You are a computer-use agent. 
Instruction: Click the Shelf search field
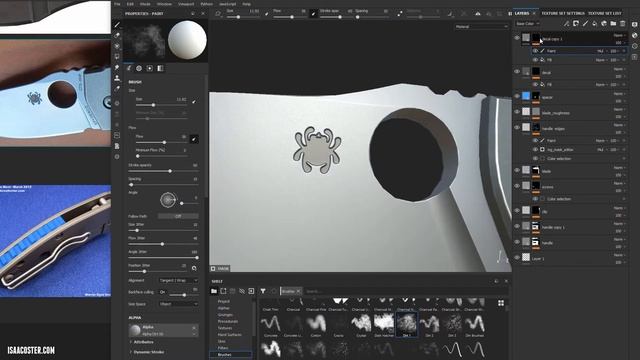coord(404,291)
